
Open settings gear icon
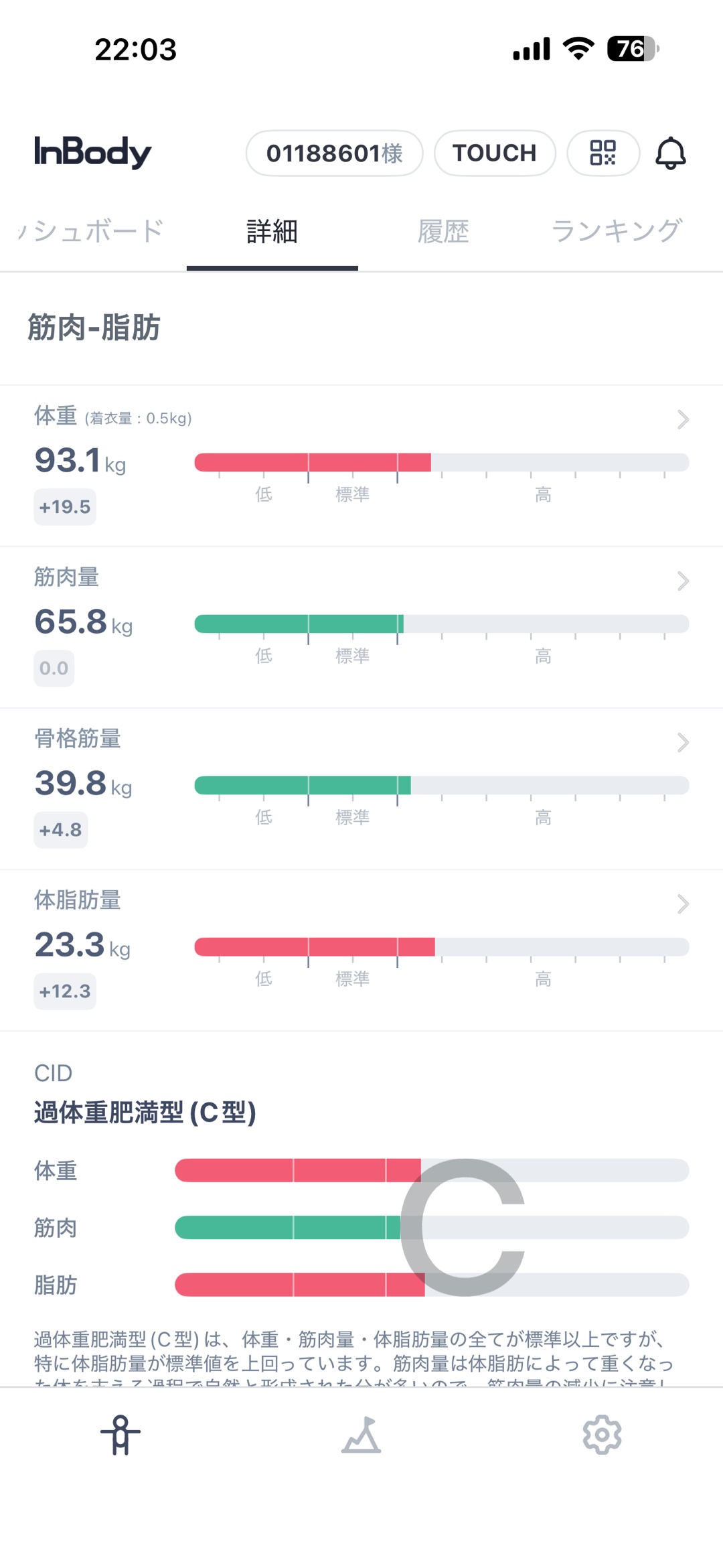[x=602, y=1435]
